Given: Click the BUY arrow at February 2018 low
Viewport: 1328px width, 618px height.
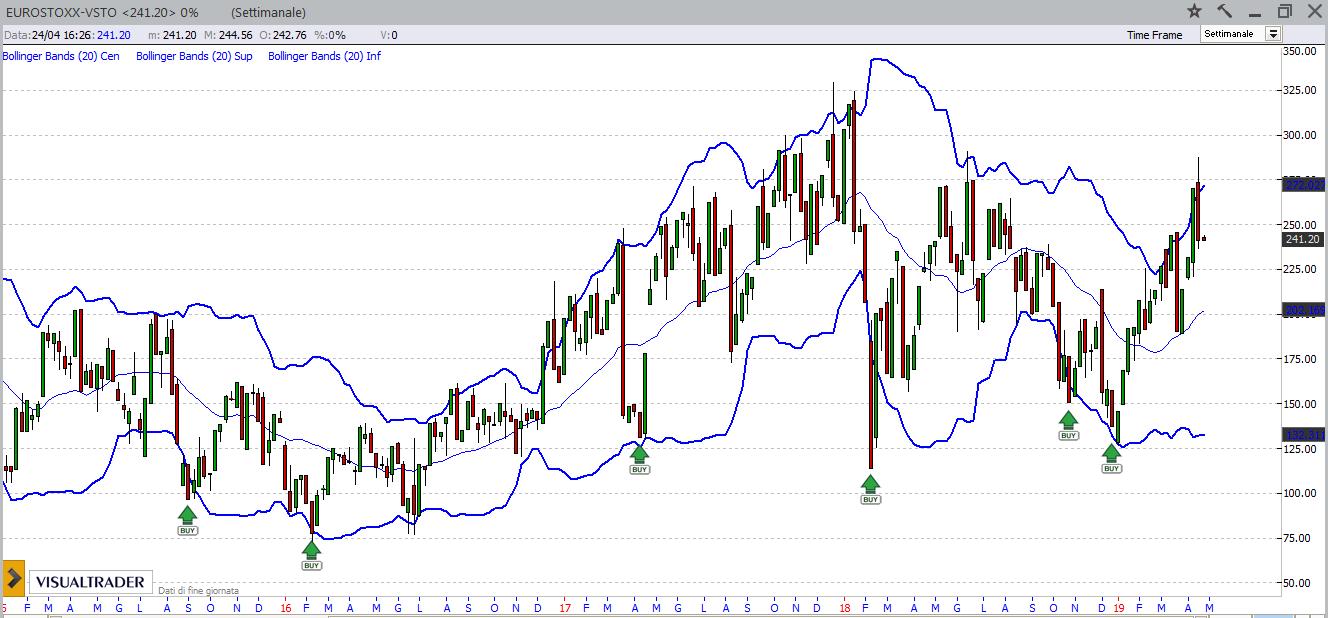Looking at the screenshot, I should pos(870,489).
